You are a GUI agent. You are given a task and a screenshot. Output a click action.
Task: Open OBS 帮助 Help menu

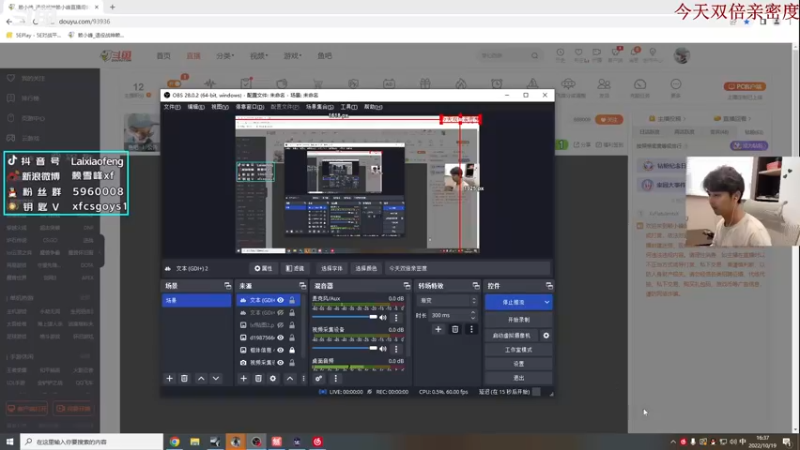373,107
